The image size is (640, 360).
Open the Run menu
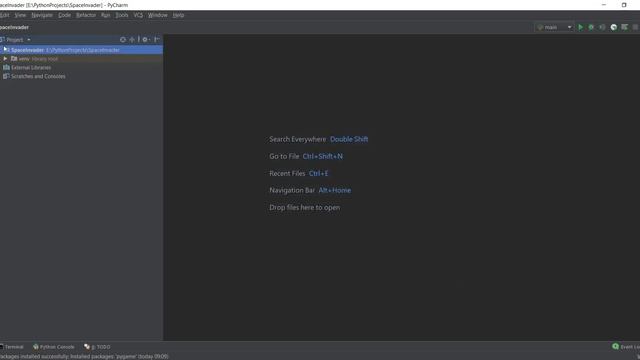[106, 15]
